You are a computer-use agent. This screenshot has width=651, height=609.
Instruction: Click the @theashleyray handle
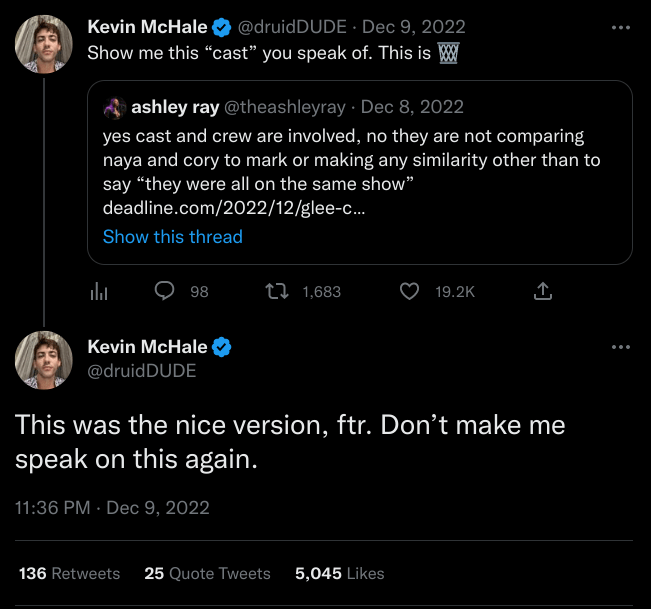[x=279, y=107]
